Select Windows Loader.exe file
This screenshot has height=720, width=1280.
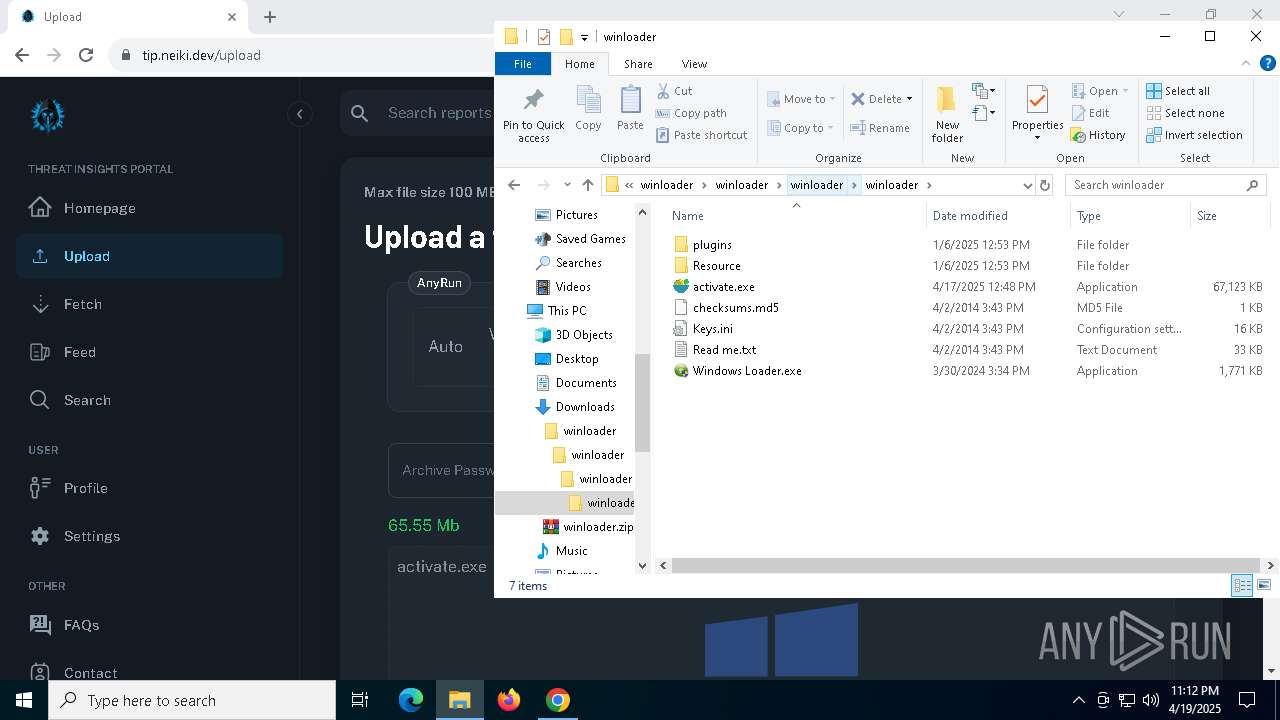[x=747, y=371]
